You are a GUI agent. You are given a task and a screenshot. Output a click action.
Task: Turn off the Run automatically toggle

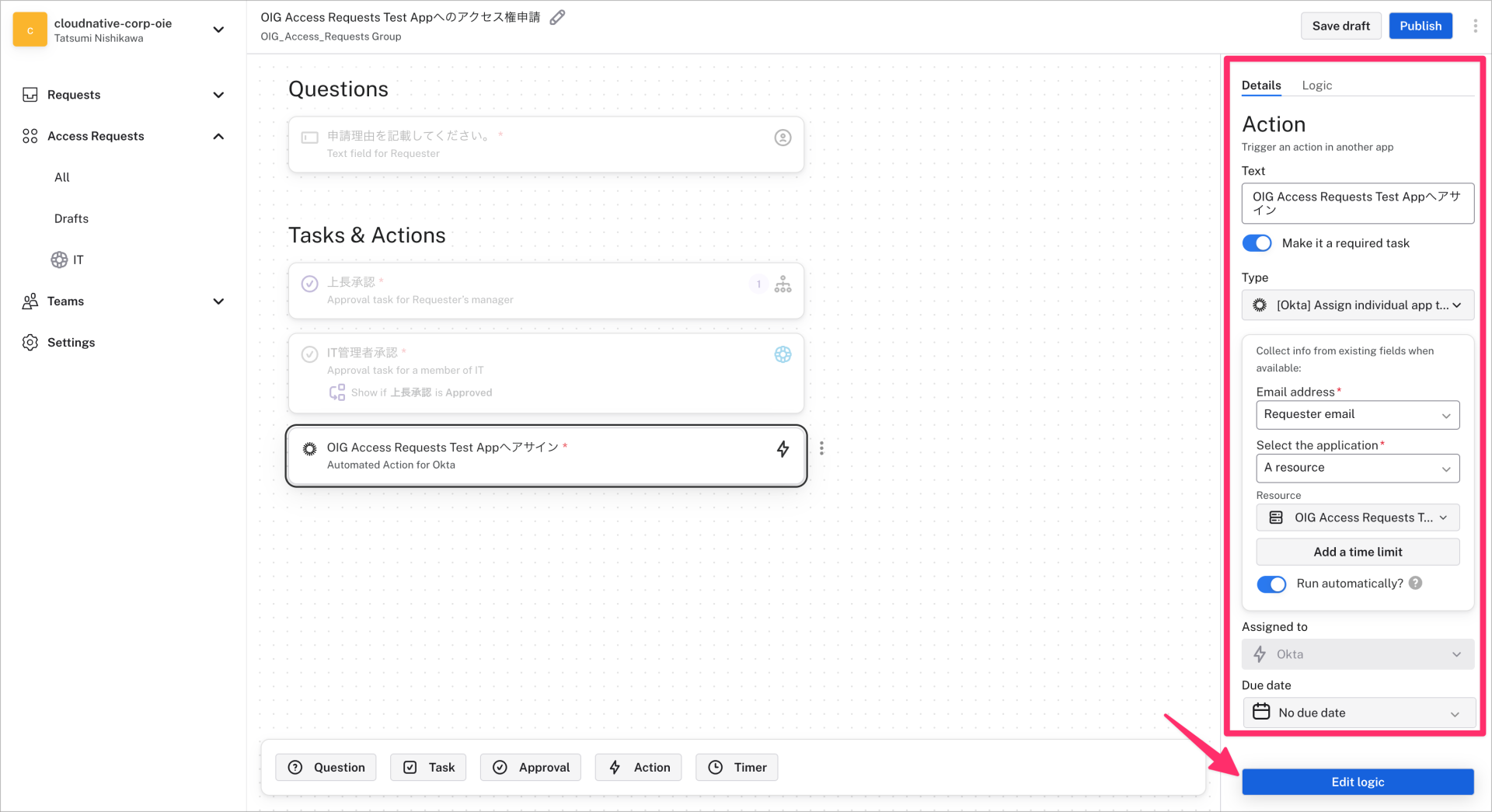point(1271,584)
